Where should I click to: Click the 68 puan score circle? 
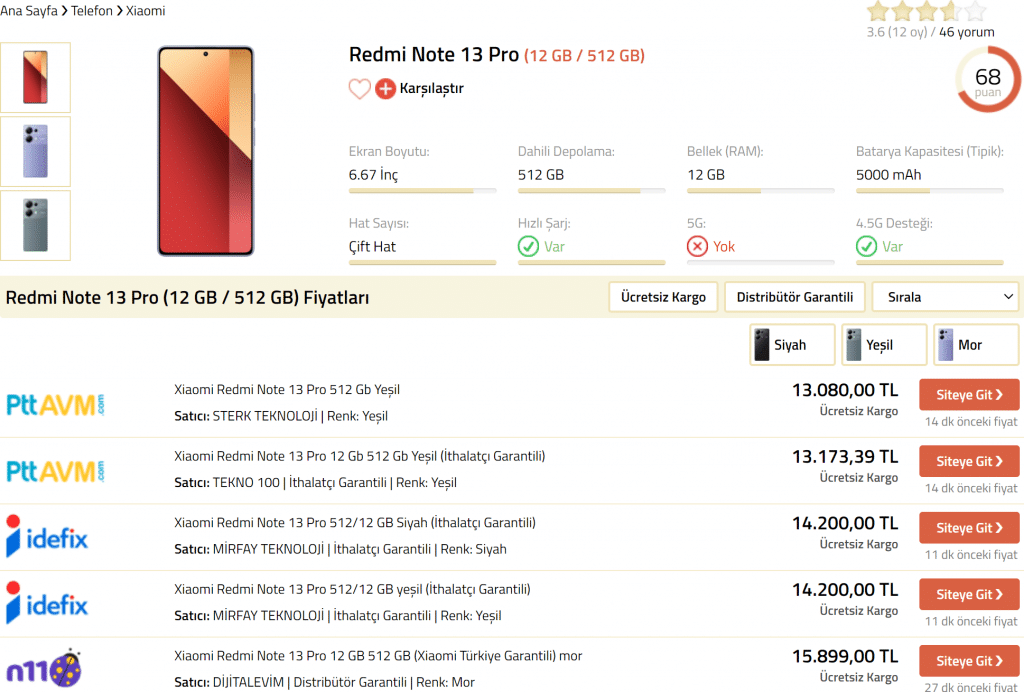[987, 80]
